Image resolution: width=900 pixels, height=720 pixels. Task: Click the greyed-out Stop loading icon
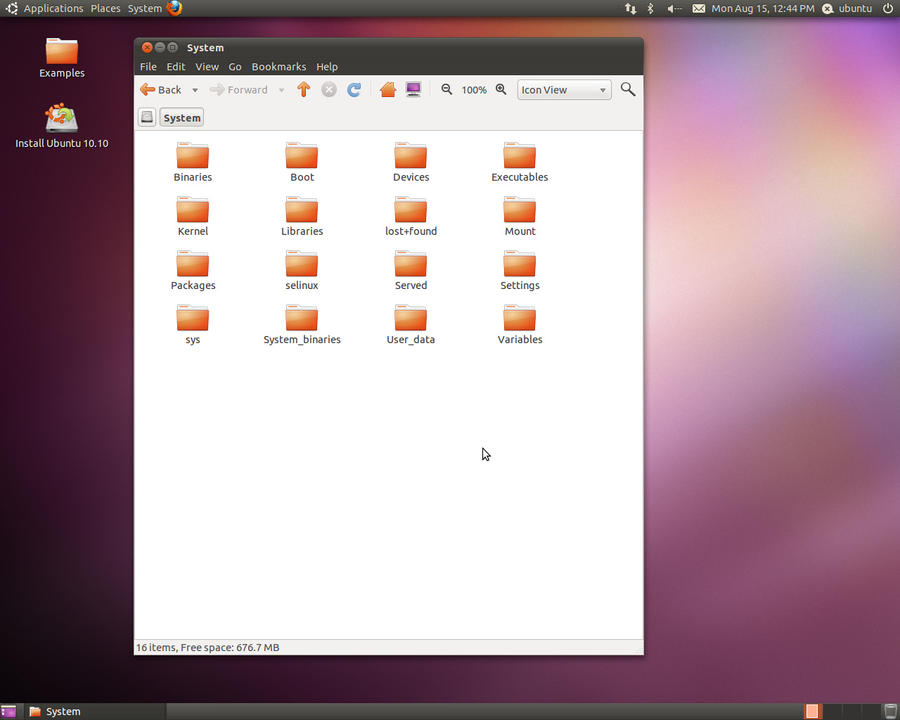coord(329,90)
